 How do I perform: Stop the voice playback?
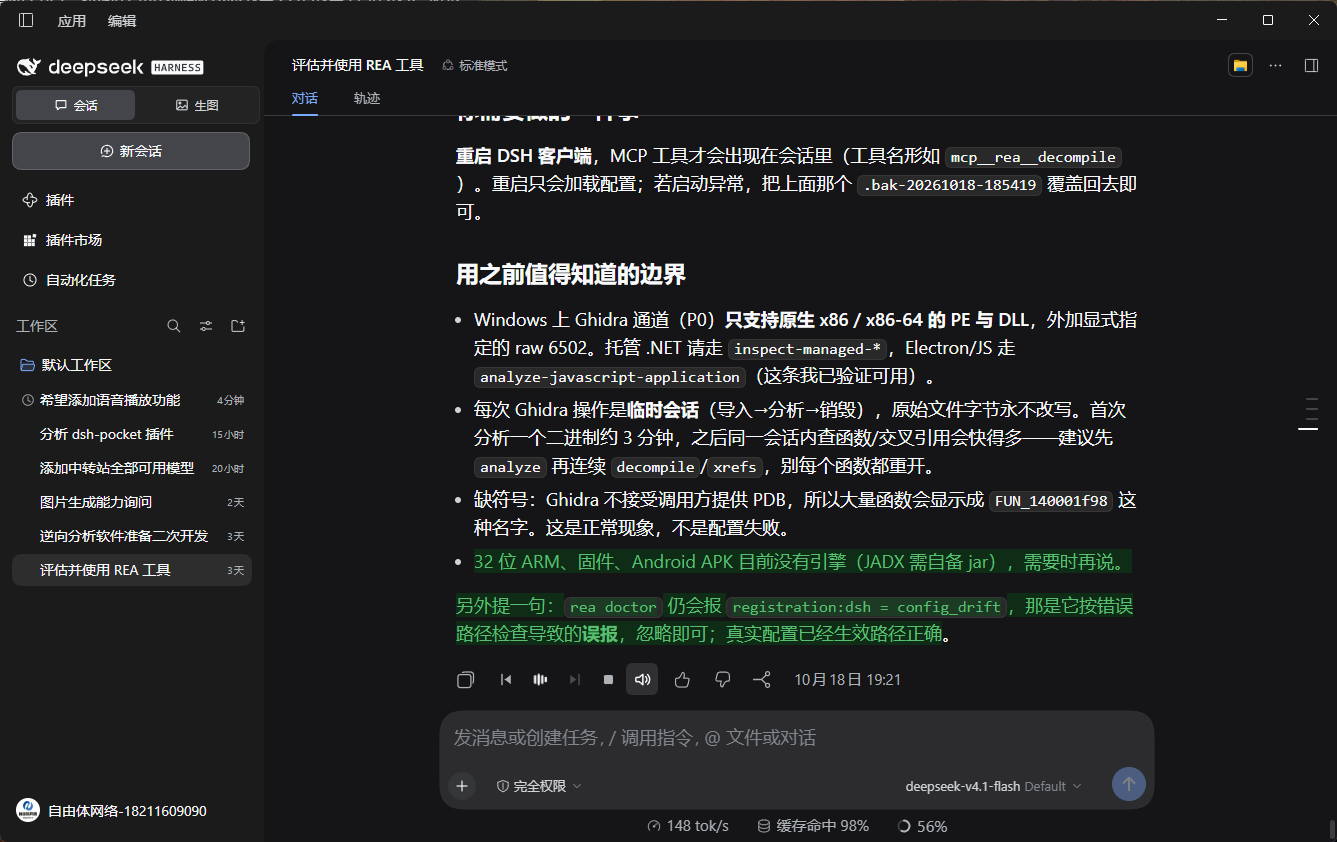(608, 680)
